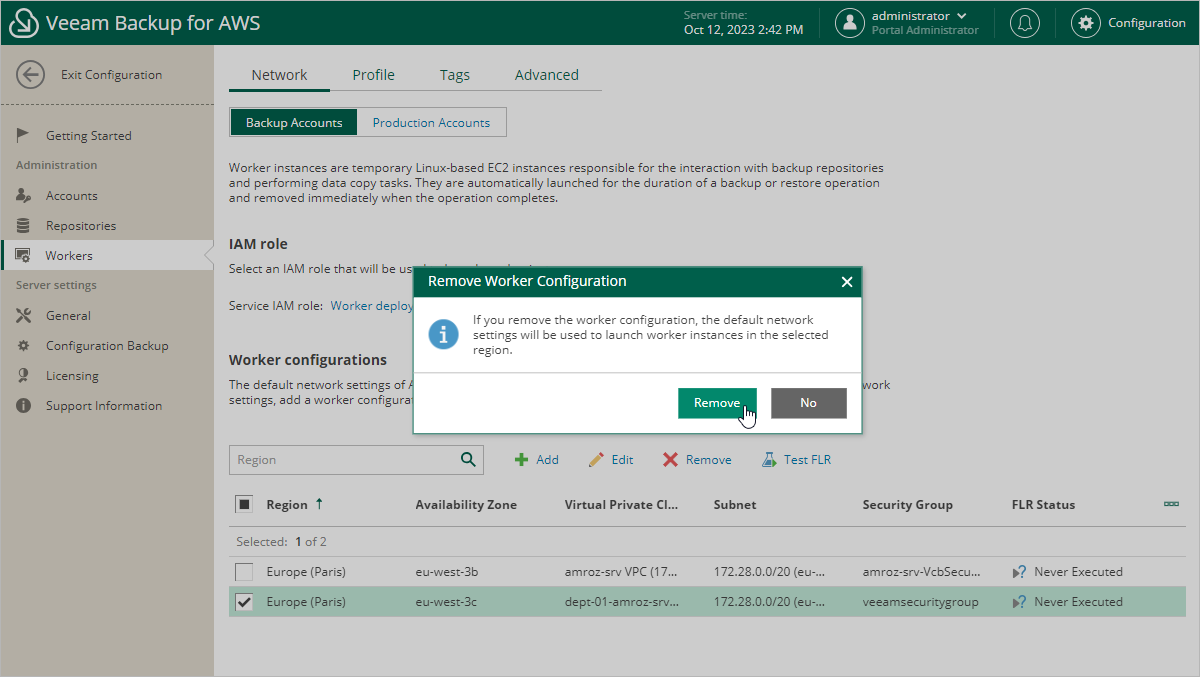Check the eu-west-3b row checkbox
This screenshot has width=1200, height=677.
[244, 572]
